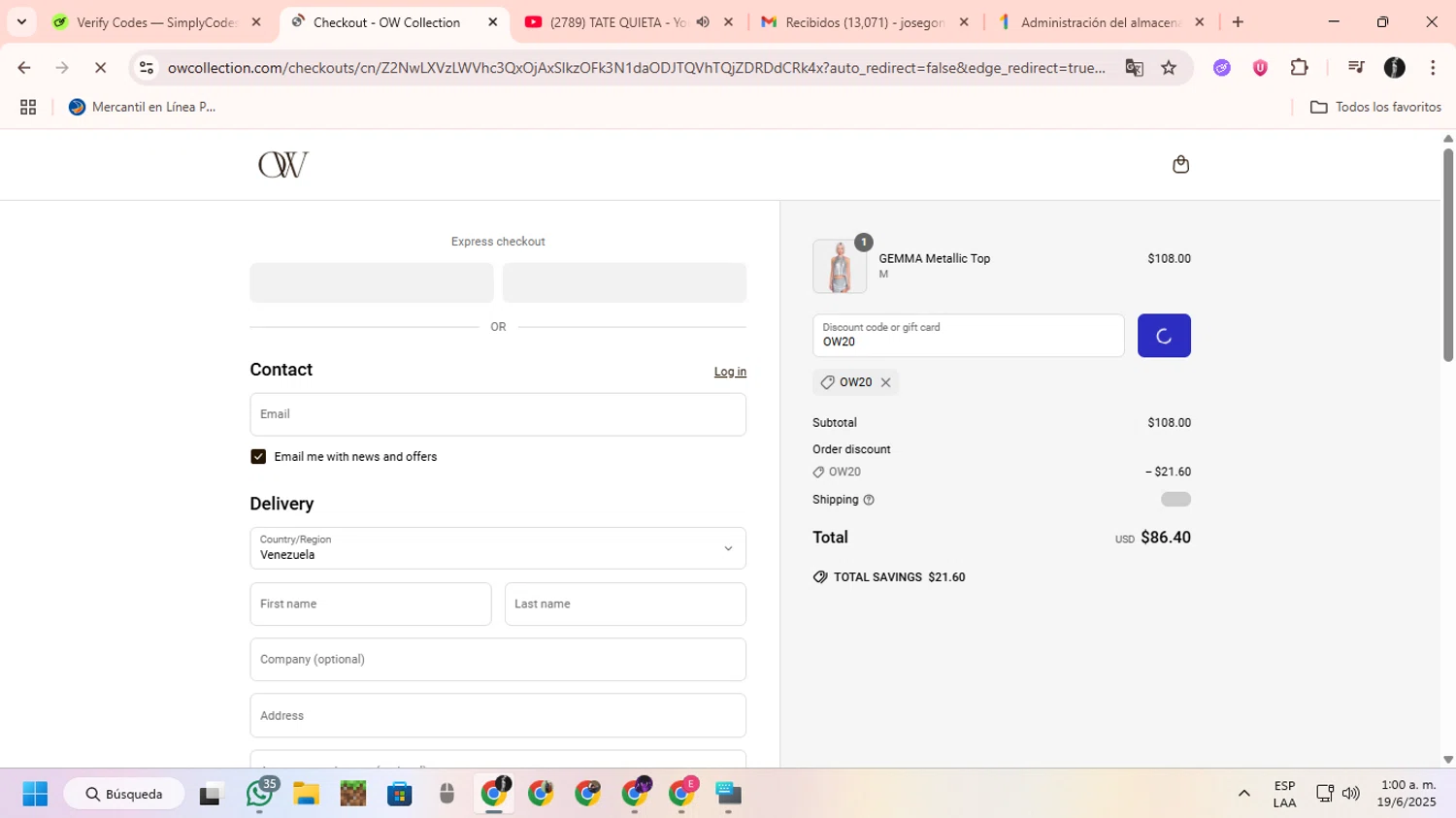Click the First name field
This screenshot has width=1456, height=818.
click(x=371, y=604)
